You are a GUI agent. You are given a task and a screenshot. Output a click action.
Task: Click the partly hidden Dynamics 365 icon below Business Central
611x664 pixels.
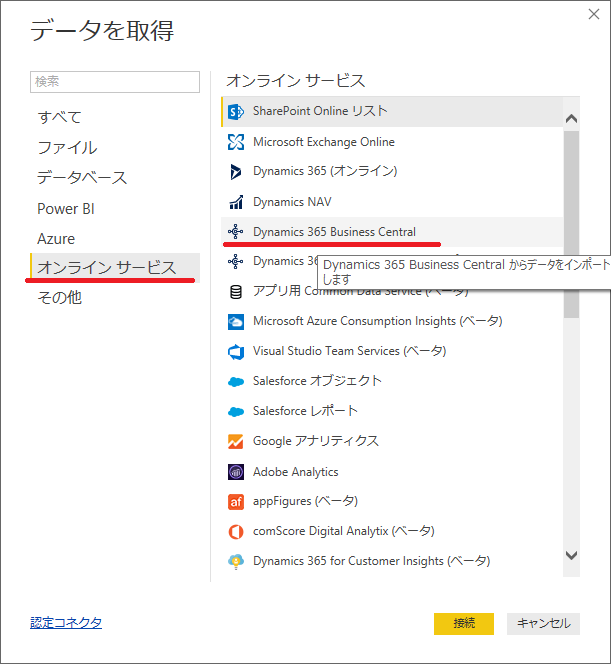pos(236,262)
